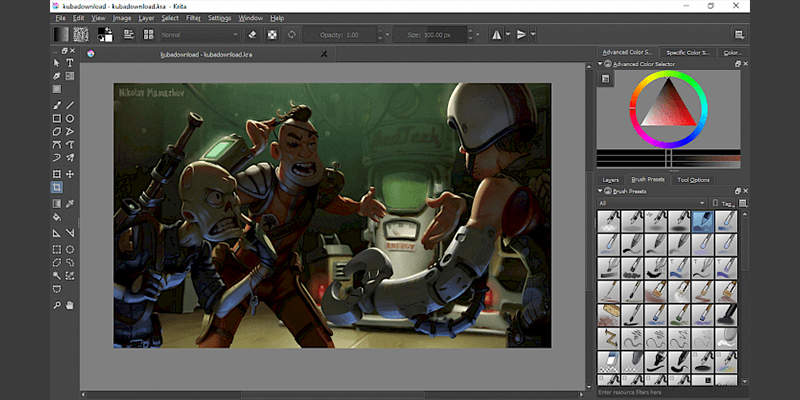Viewport: 800px width, 400px height.
Task: Select the Bezier Curve tool
Action: tap(57, 144)
